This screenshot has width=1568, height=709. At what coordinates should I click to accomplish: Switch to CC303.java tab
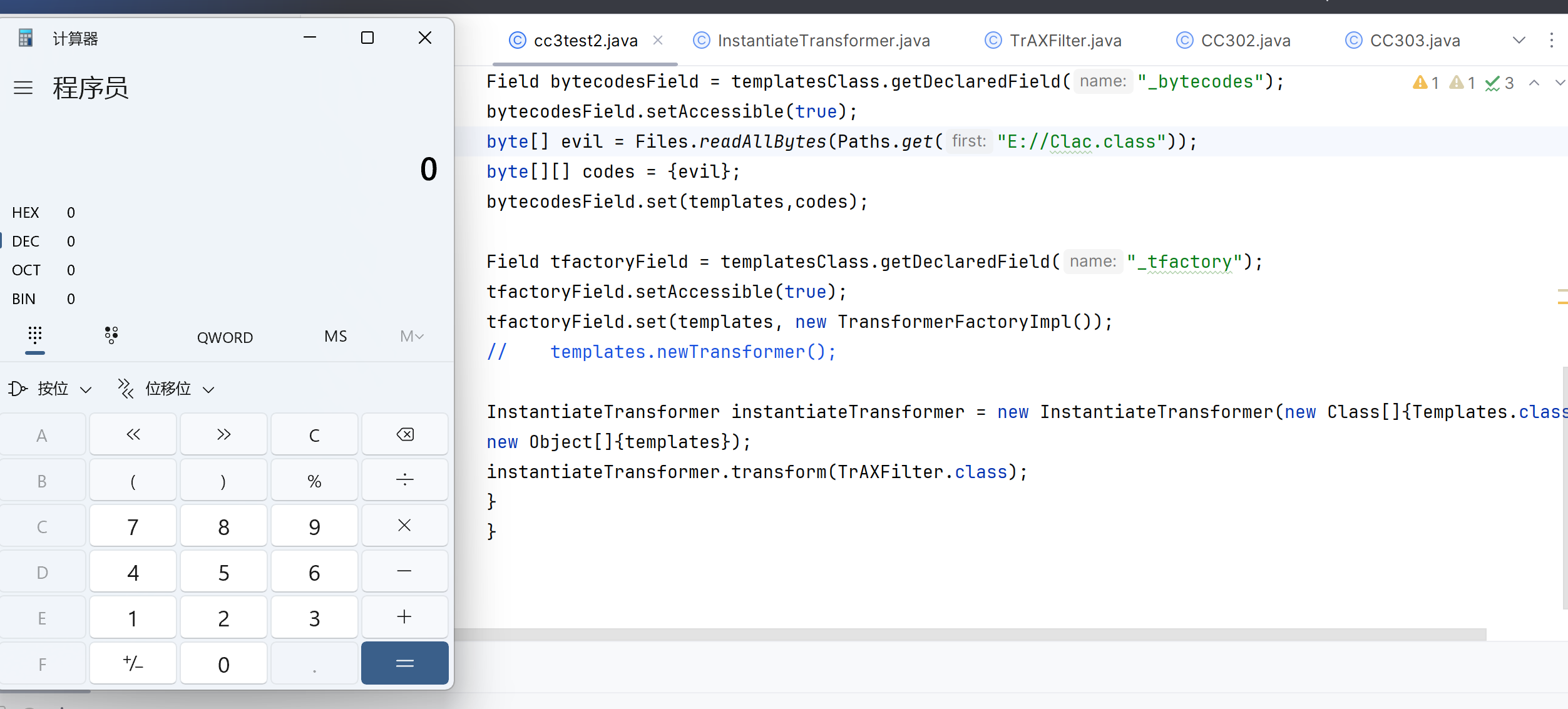(x=1403, y=40)
